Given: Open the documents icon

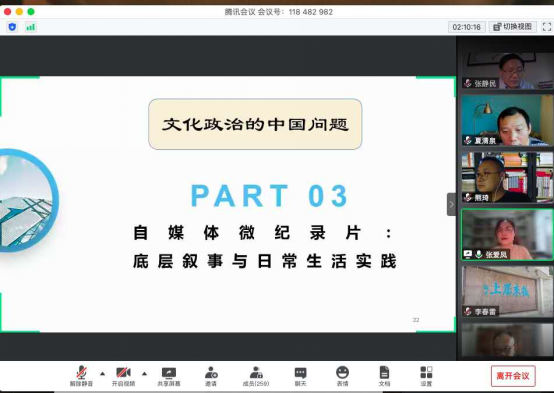Looking at the screenshot, I should 384,376.
